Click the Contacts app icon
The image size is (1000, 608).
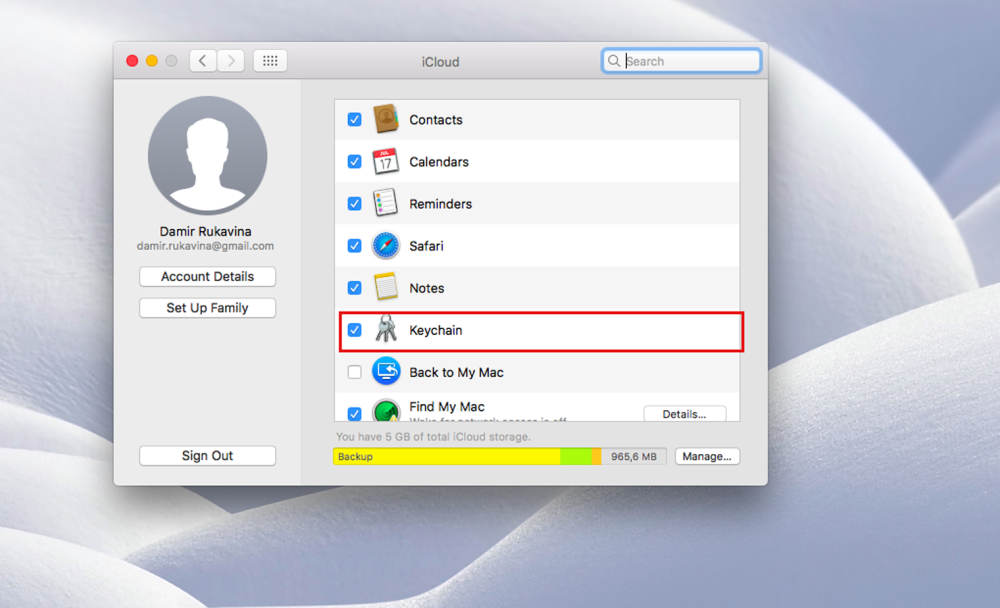tap(386, 119)
